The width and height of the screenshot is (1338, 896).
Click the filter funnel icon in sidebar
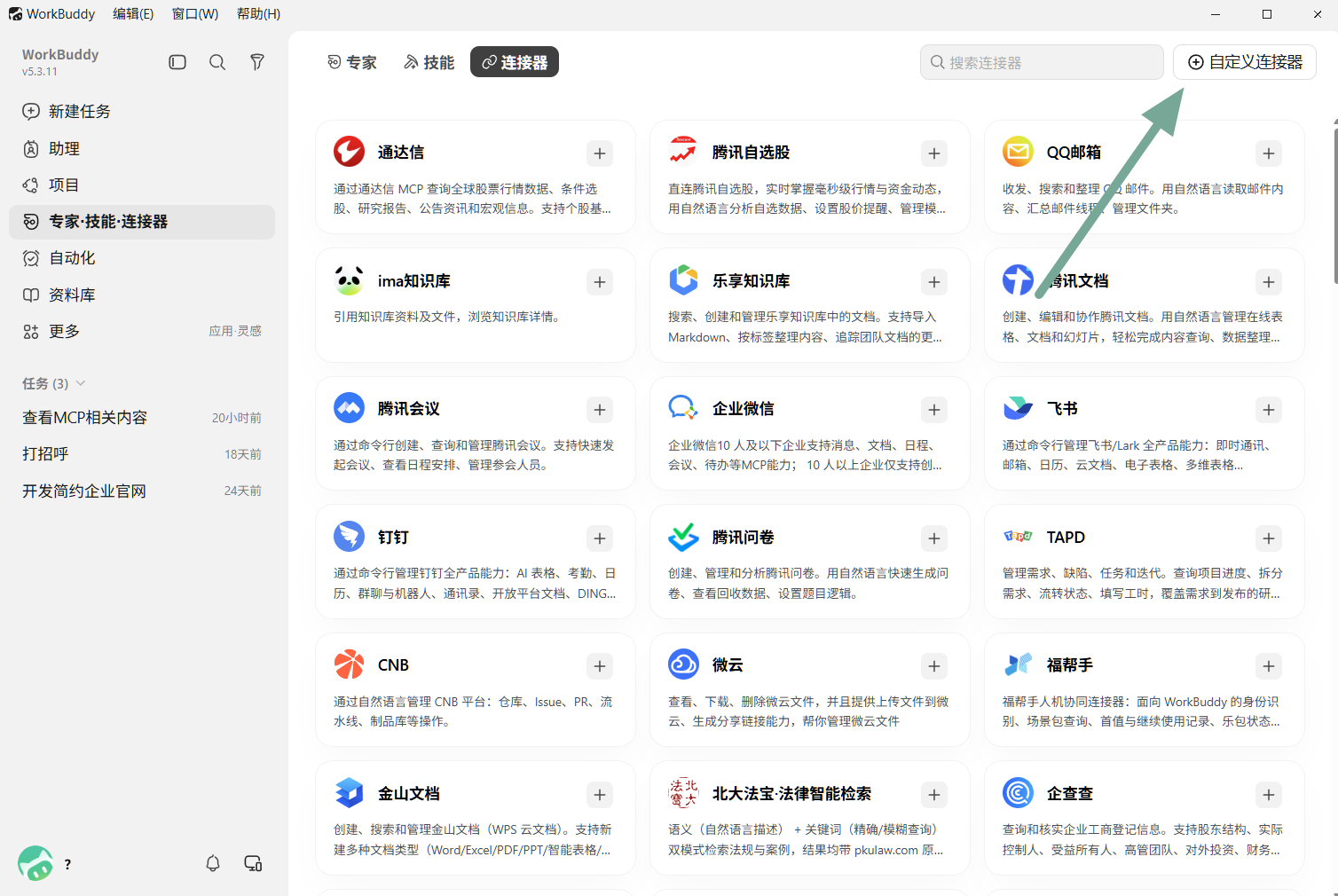[257, 62]
